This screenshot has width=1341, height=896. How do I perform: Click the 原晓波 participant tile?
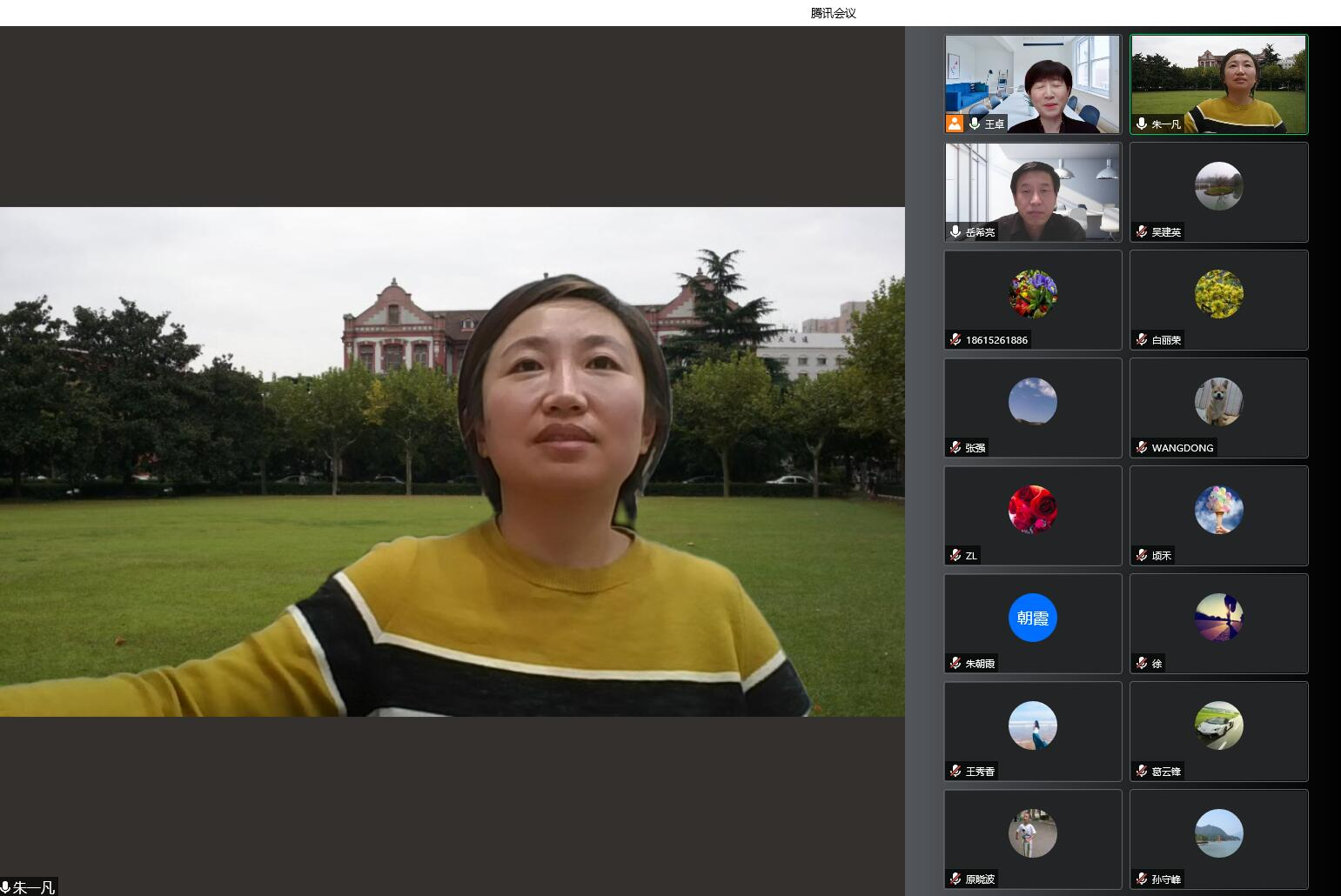1032,839
